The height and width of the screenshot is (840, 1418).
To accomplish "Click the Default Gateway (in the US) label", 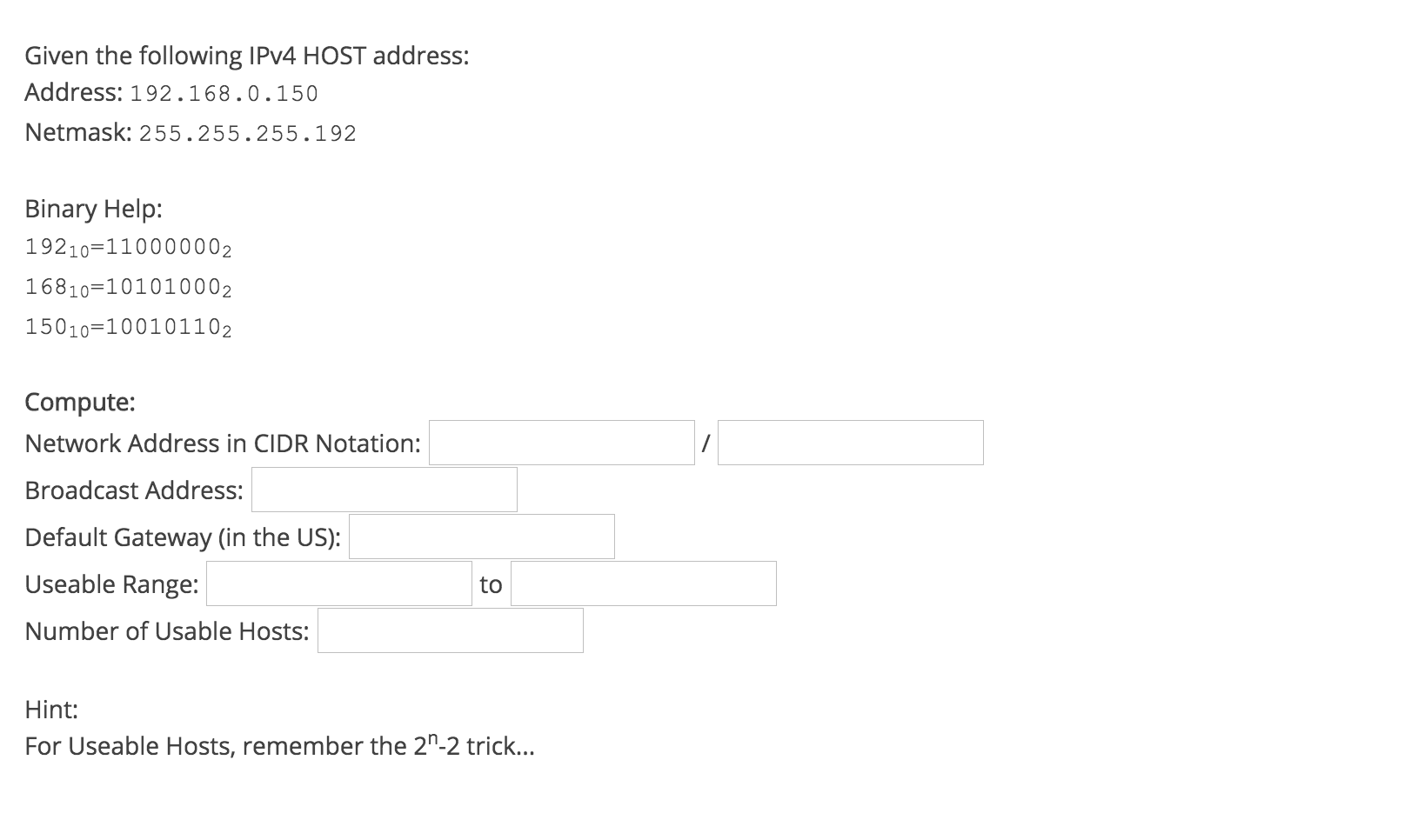I will point(183,537).
